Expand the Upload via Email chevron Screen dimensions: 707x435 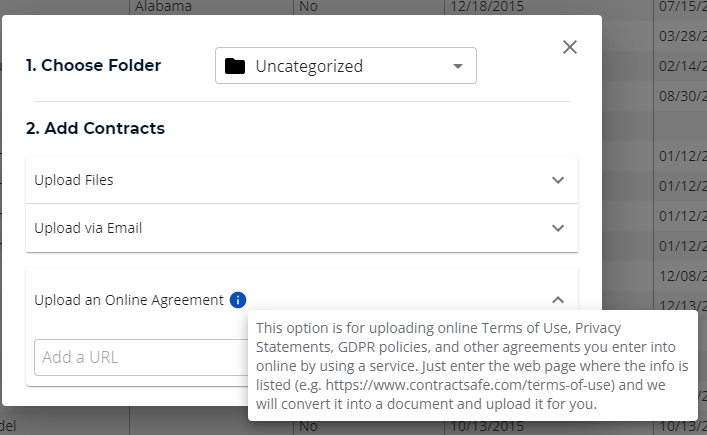558,228
